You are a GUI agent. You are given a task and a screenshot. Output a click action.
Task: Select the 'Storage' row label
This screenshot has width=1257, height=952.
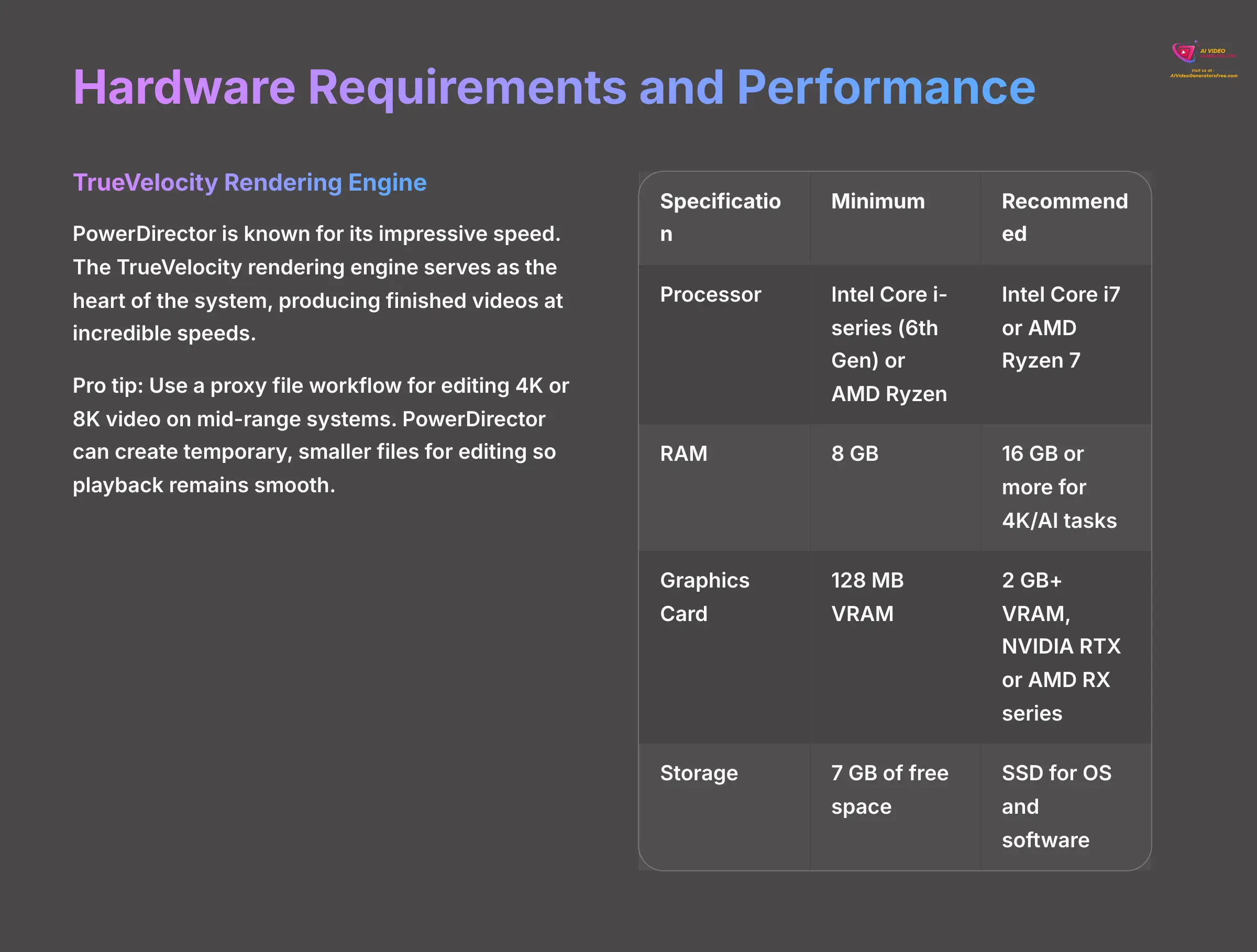click(x=699, y=773)
